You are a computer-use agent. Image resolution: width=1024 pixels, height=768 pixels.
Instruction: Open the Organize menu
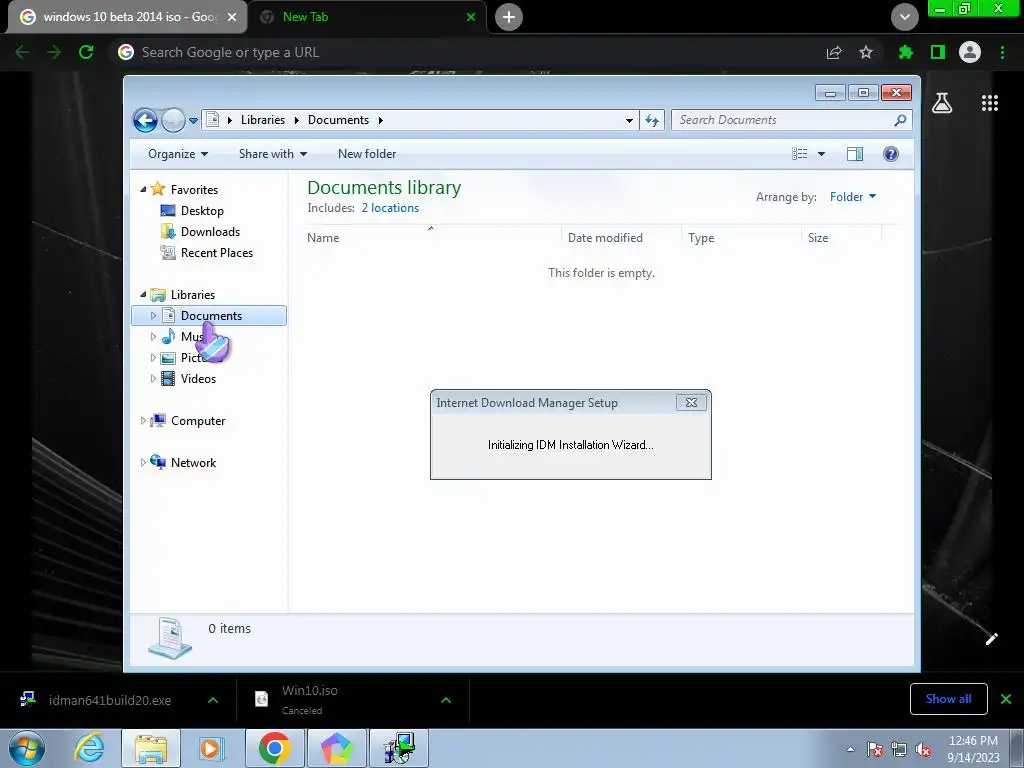178,154
